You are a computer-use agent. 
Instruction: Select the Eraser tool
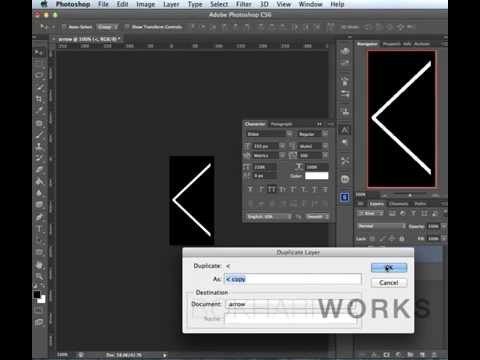pyautogui.click(x=39, y=170)
